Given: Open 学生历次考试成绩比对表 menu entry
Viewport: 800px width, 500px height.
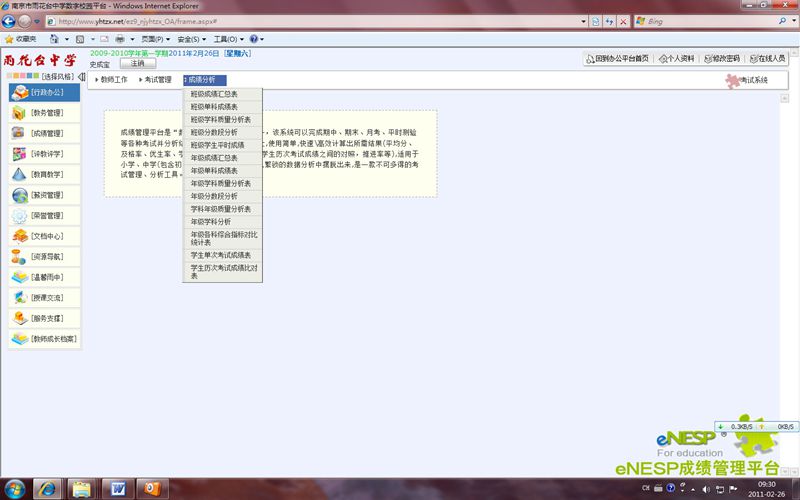Looking at the screenshot, I should pyautogui.click(x=222, y=272).
